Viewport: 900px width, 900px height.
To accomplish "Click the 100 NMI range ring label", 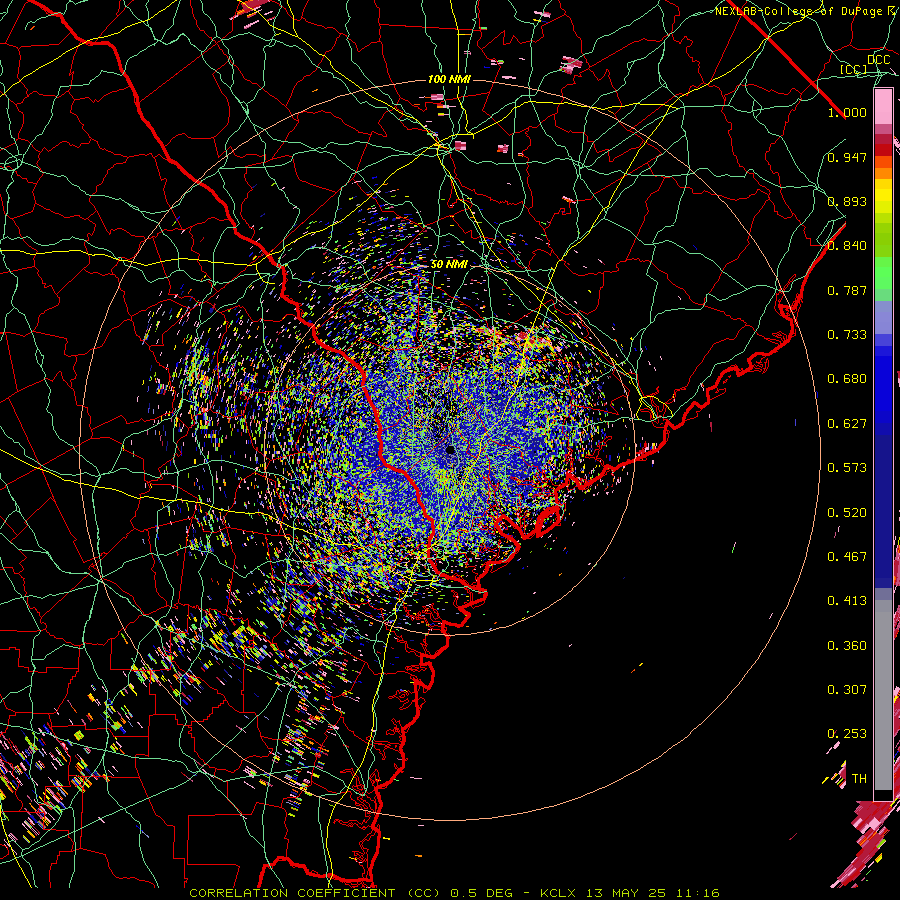I will click(449, 79).
